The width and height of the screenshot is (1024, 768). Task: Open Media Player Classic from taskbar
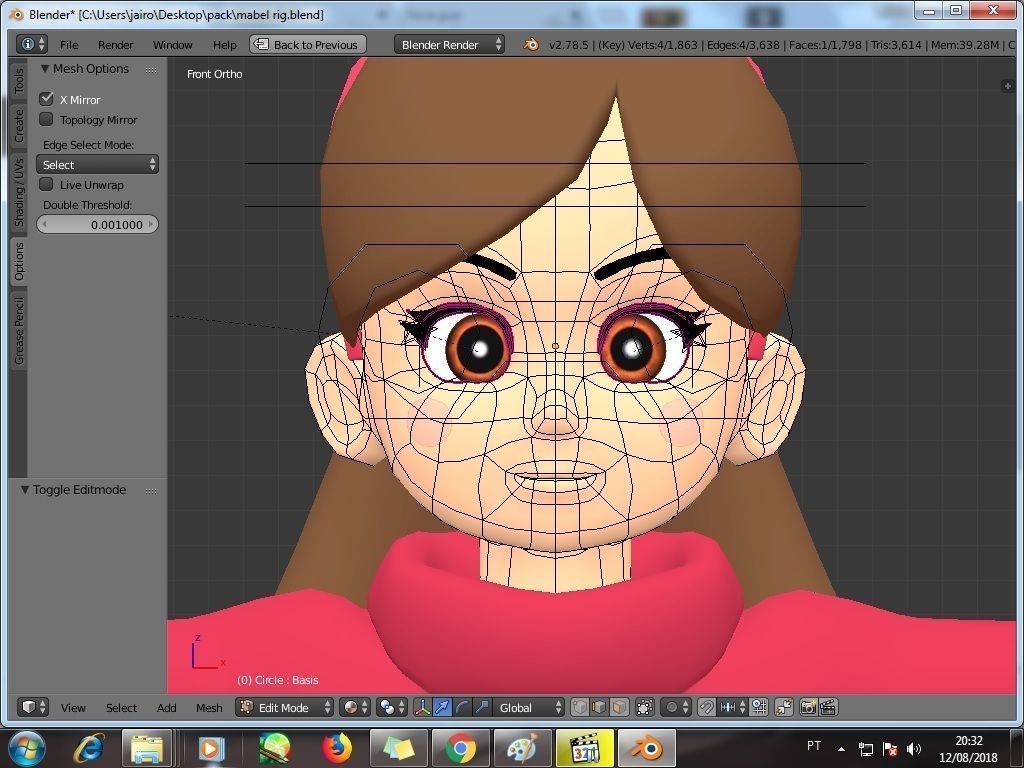click(x=584, y=748)
